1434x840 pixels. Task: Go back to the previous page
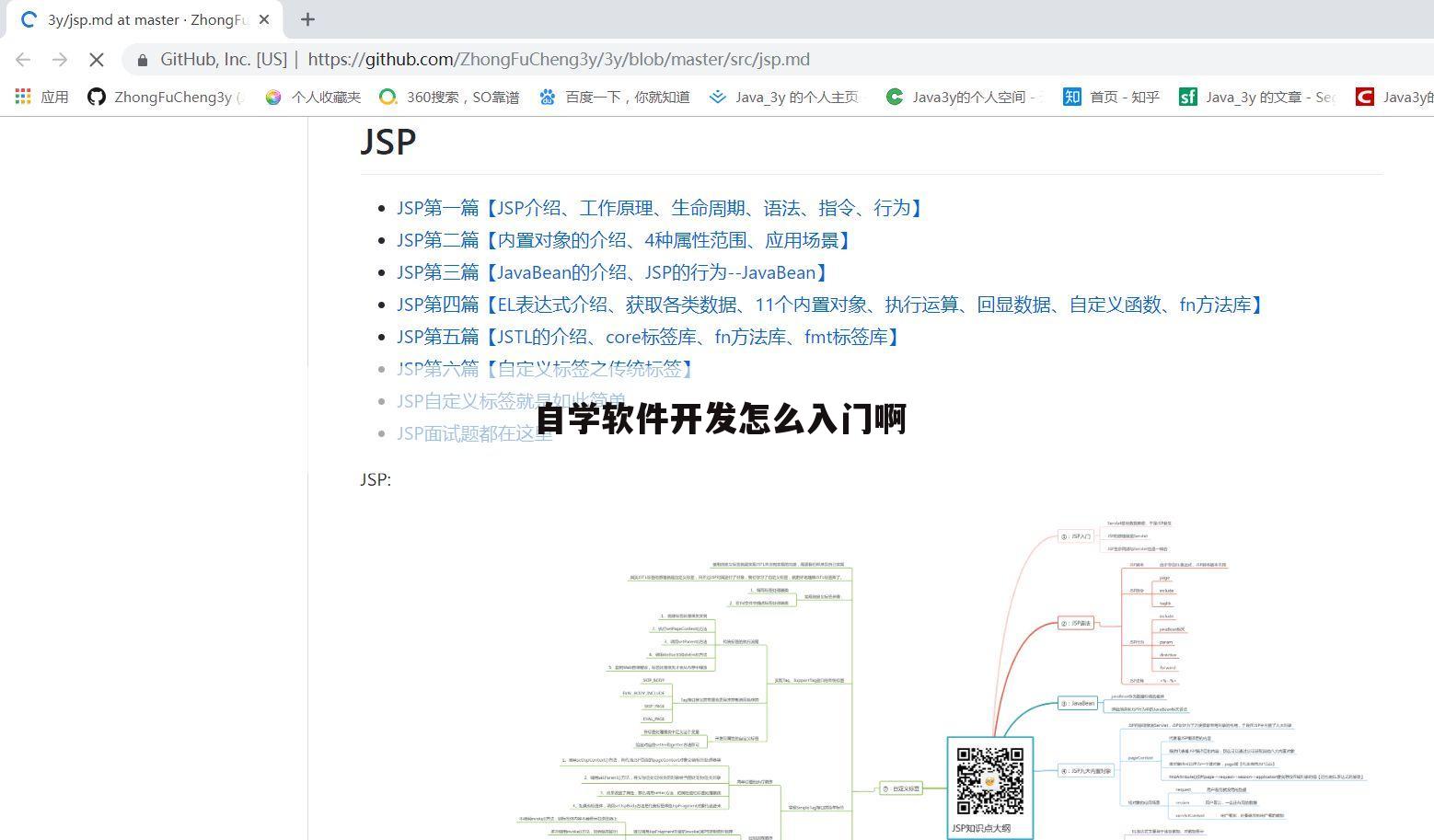click(x=23, y=60)
